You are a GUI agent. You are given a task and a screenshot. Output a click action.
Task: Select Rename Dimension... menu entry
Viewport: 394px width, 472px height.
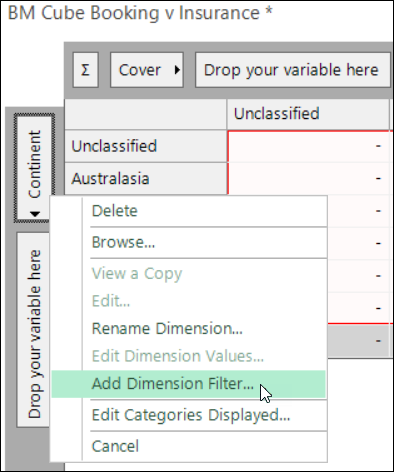coord(189,328)
